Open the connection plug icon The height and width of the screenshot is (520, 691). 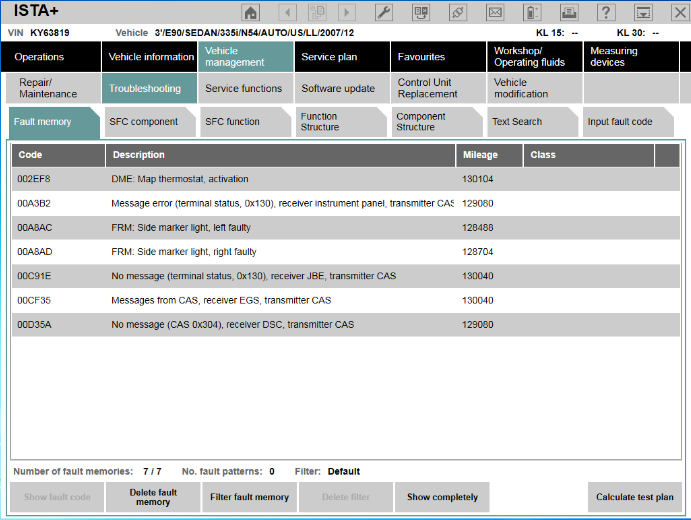[x=458, y=12]
